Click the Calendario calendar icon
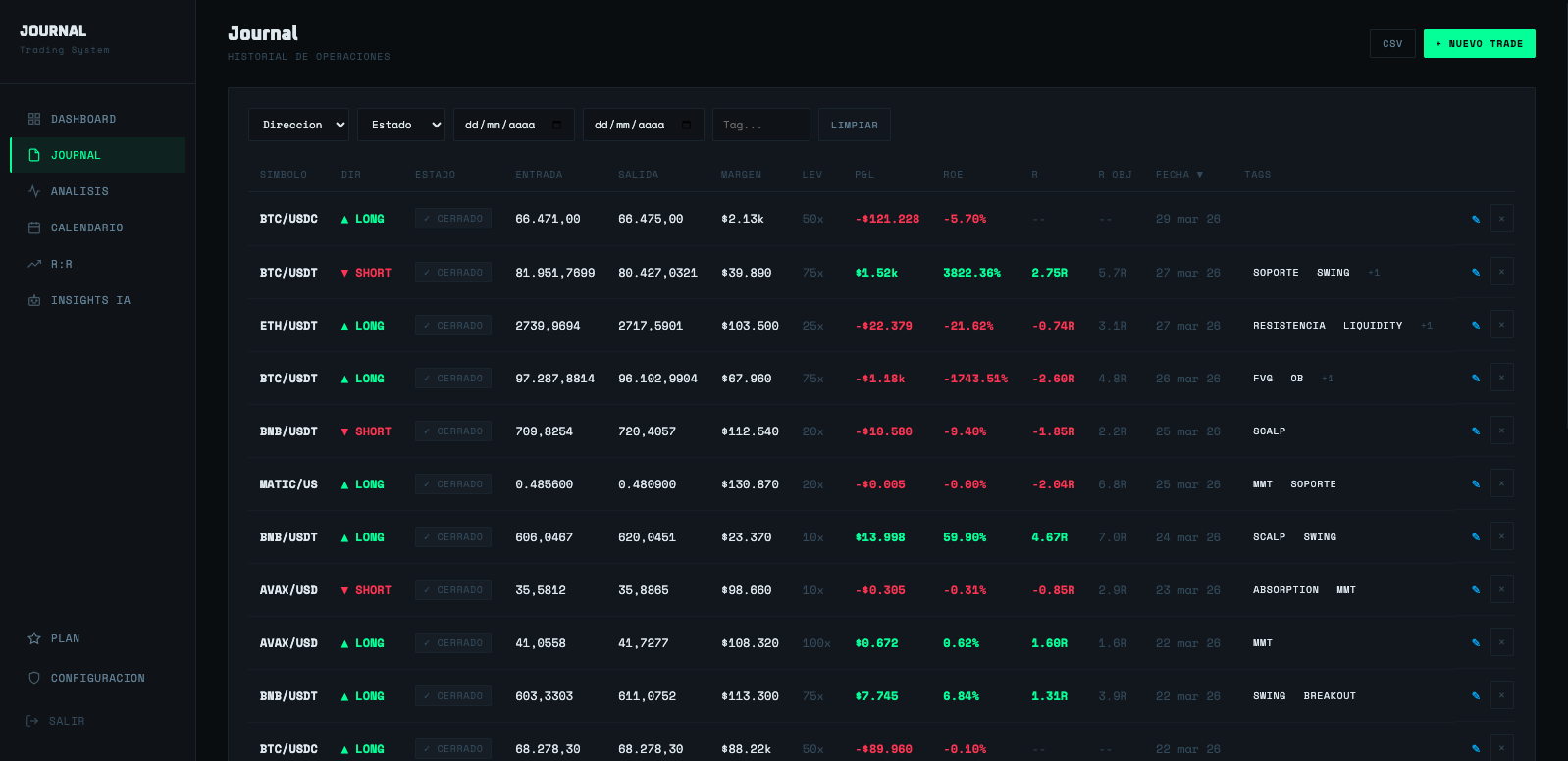Screen dimensions: 1568x761 pos(34,228)
